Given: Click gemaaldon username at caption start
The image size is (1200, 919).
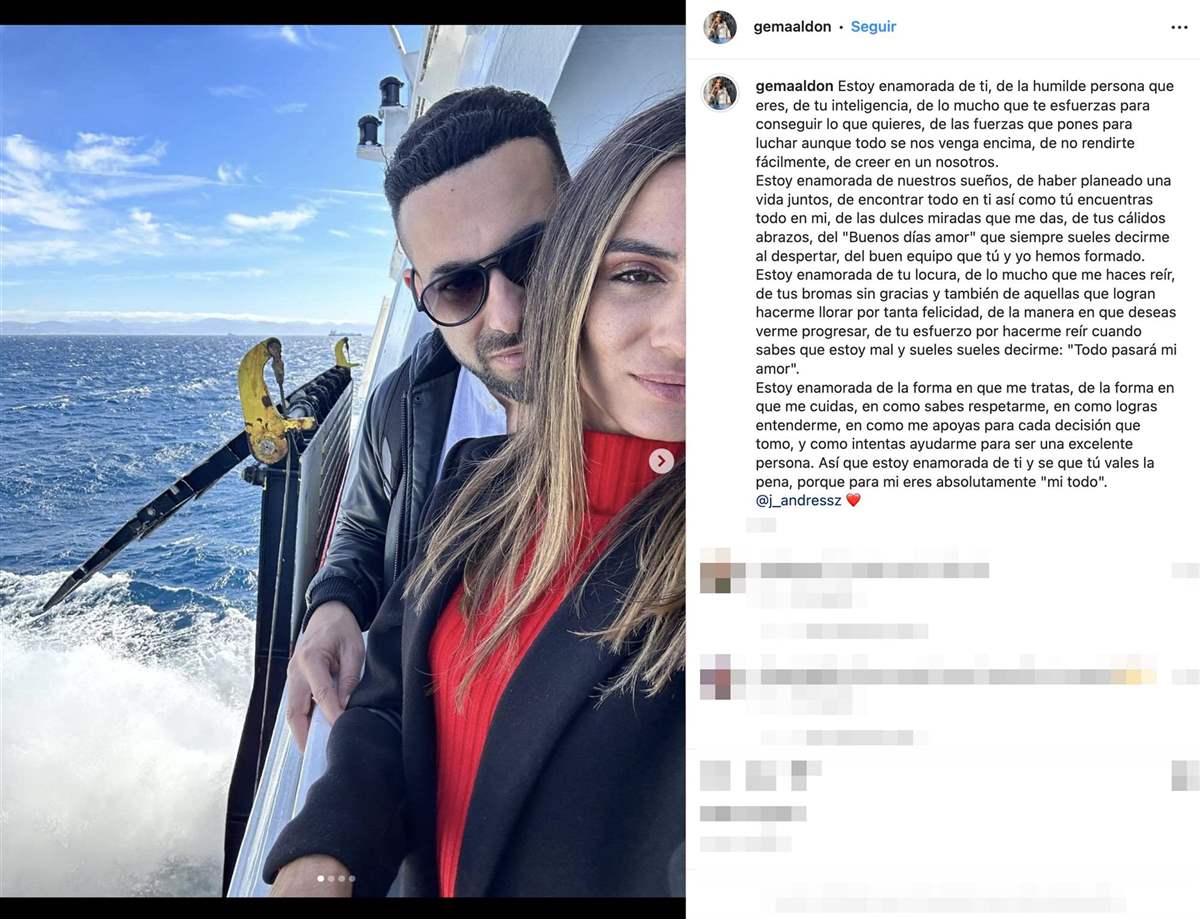Looking at the screenshot, I should (x=795, y=86).
